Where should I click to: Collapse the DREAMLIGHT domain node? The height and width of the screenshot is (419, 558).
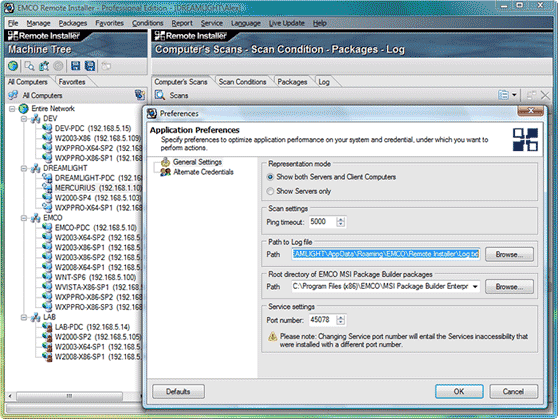pyautogui.click(x=24, y=168)
